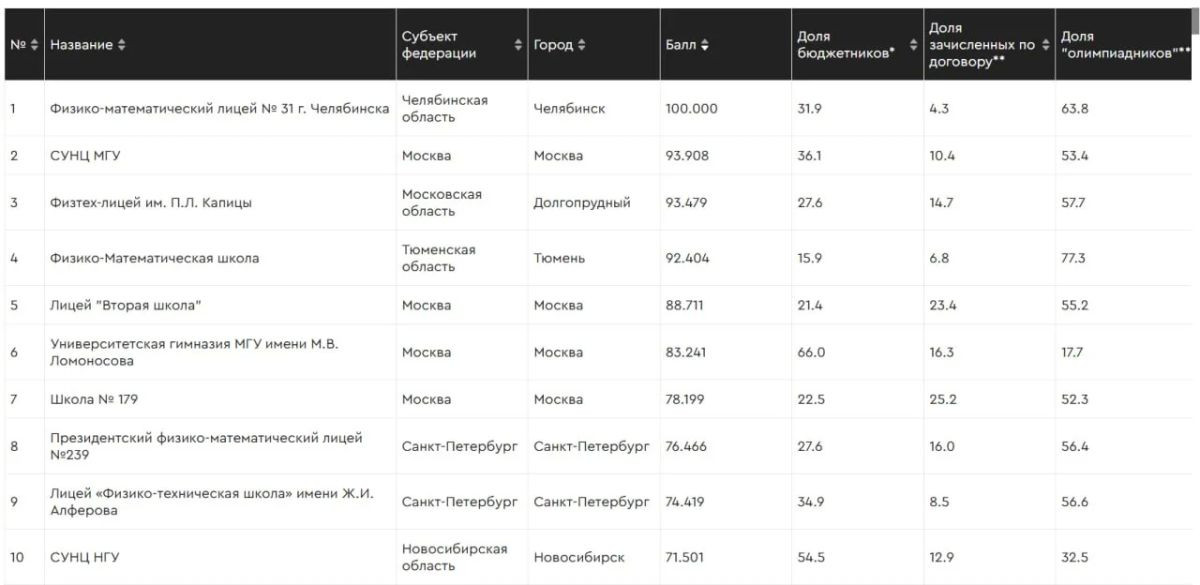Click sort icon beside Город header

click(582, 45)
